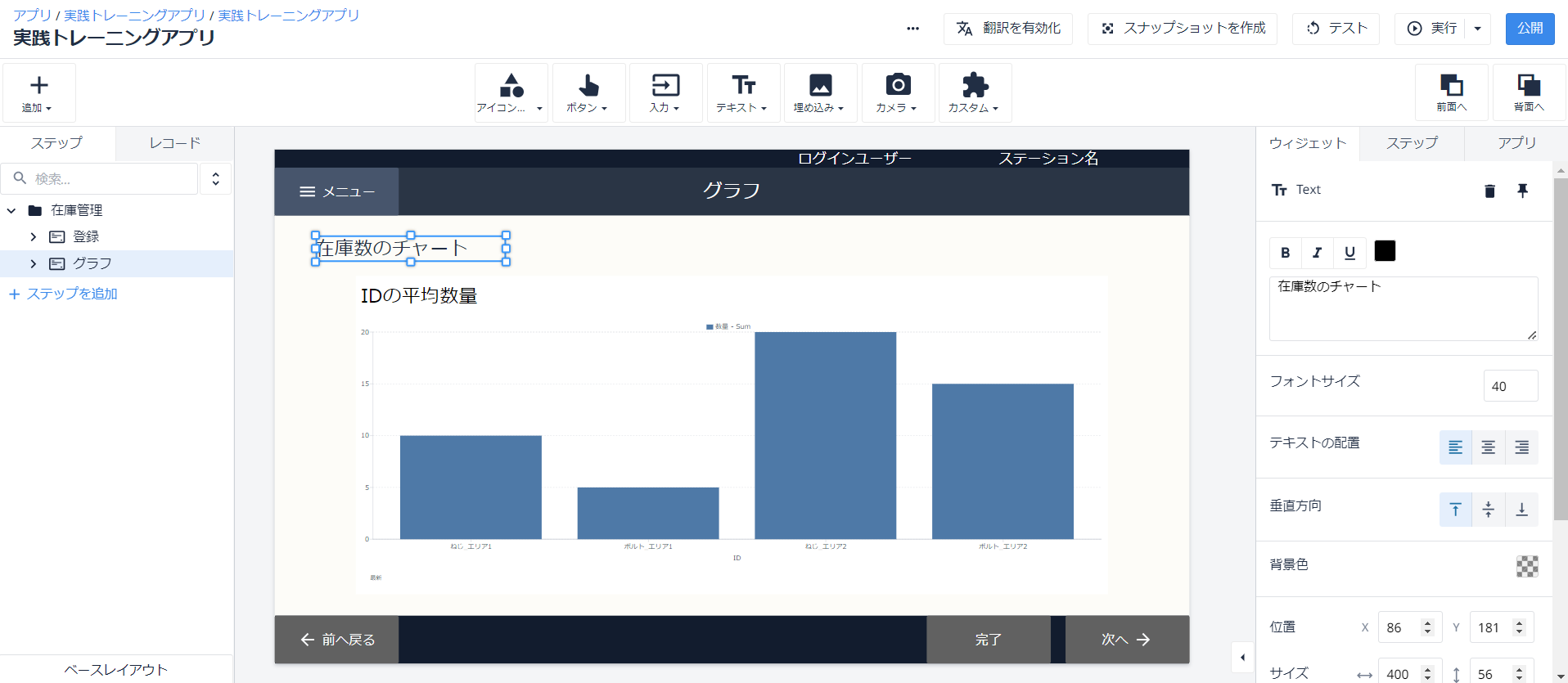Click the ログインユーザー label on canvas

[x=854, y=159]
